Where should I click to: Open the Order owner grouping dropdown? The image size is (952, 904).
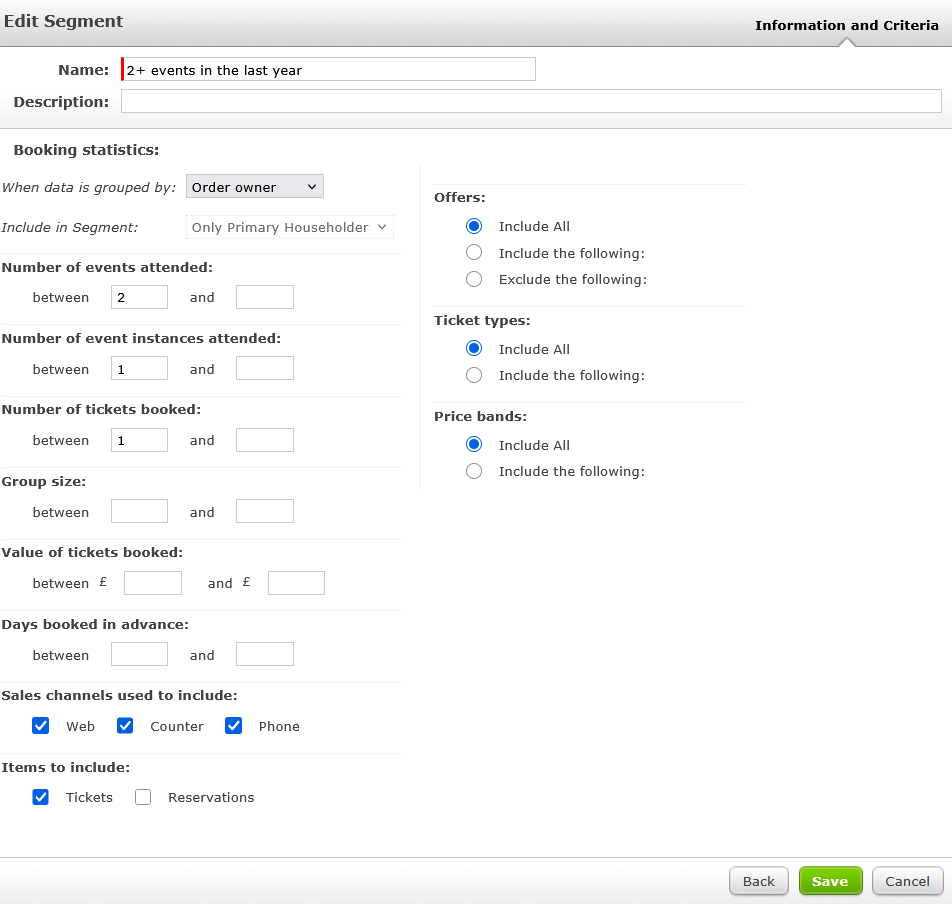click(254, 187)
